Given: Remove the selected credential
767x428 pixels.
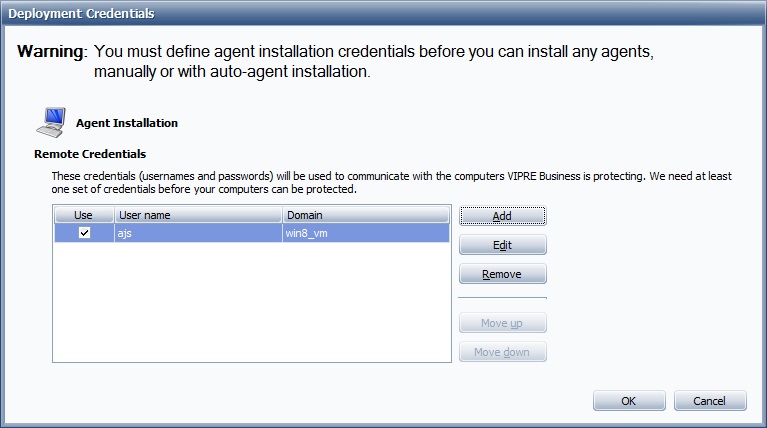Looking at the screenshot, I should tap(502, 274).
